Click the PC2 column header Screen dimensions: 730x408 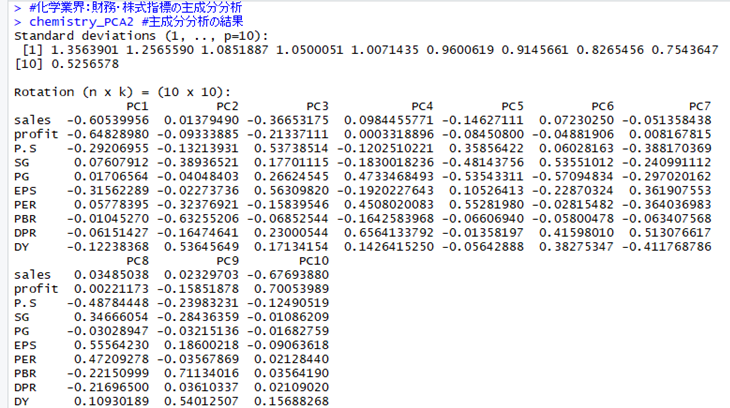(227, 107)
